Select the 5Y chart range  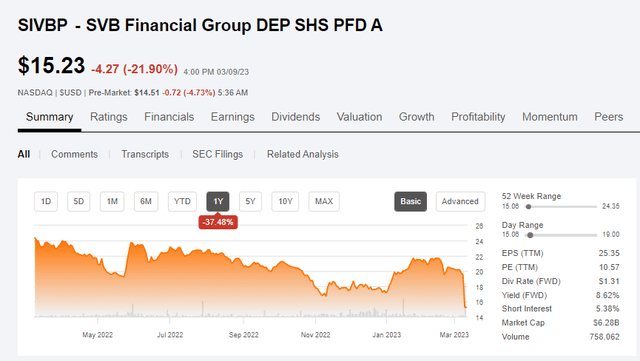point(250,201)
